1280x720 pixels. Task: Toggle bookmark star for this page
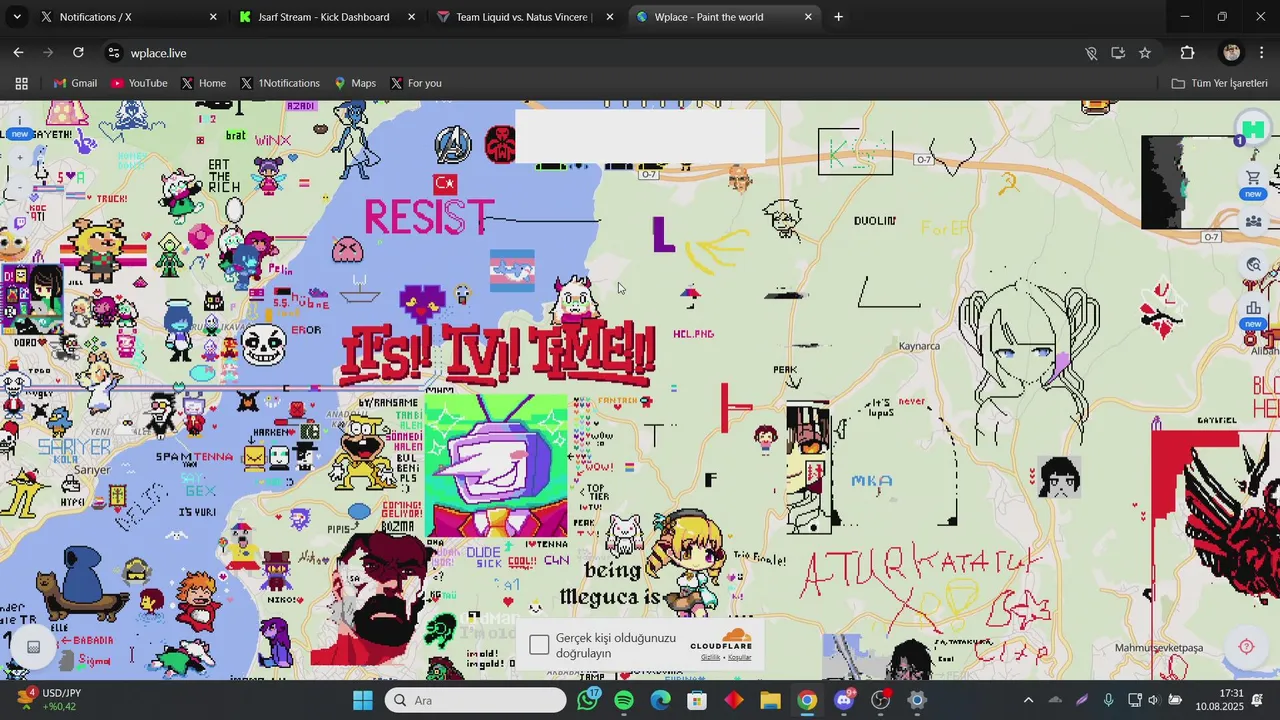tap(1145, 53)
